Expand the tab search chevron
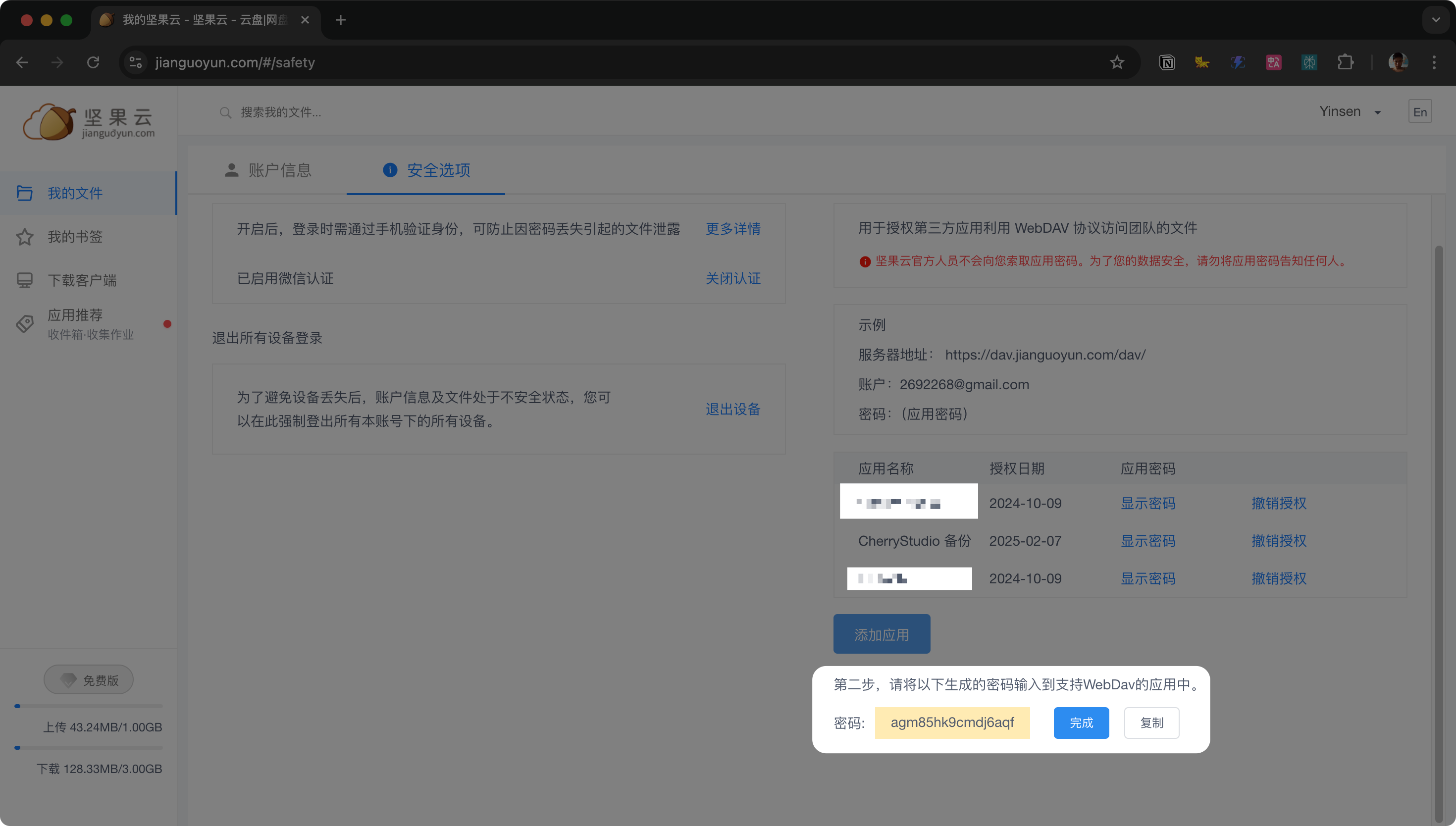This screenshot has width=1456, height=826. click(x=1436, y=20)
